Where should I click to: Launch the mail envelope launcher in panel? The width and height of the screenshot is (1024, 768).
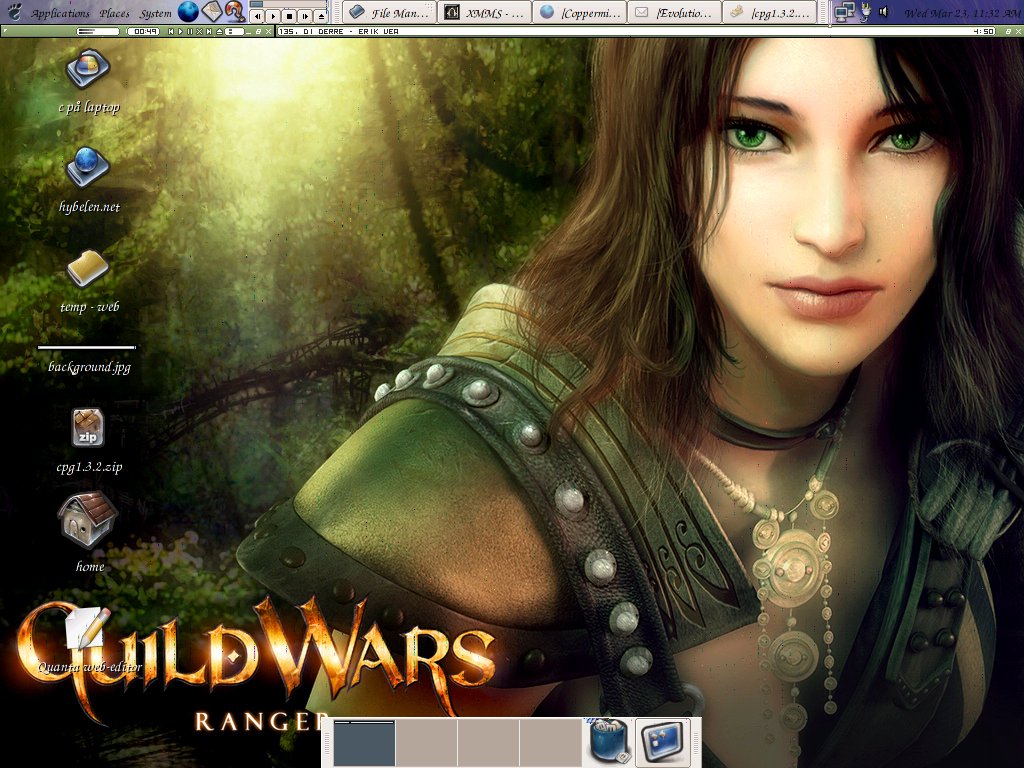212,11
